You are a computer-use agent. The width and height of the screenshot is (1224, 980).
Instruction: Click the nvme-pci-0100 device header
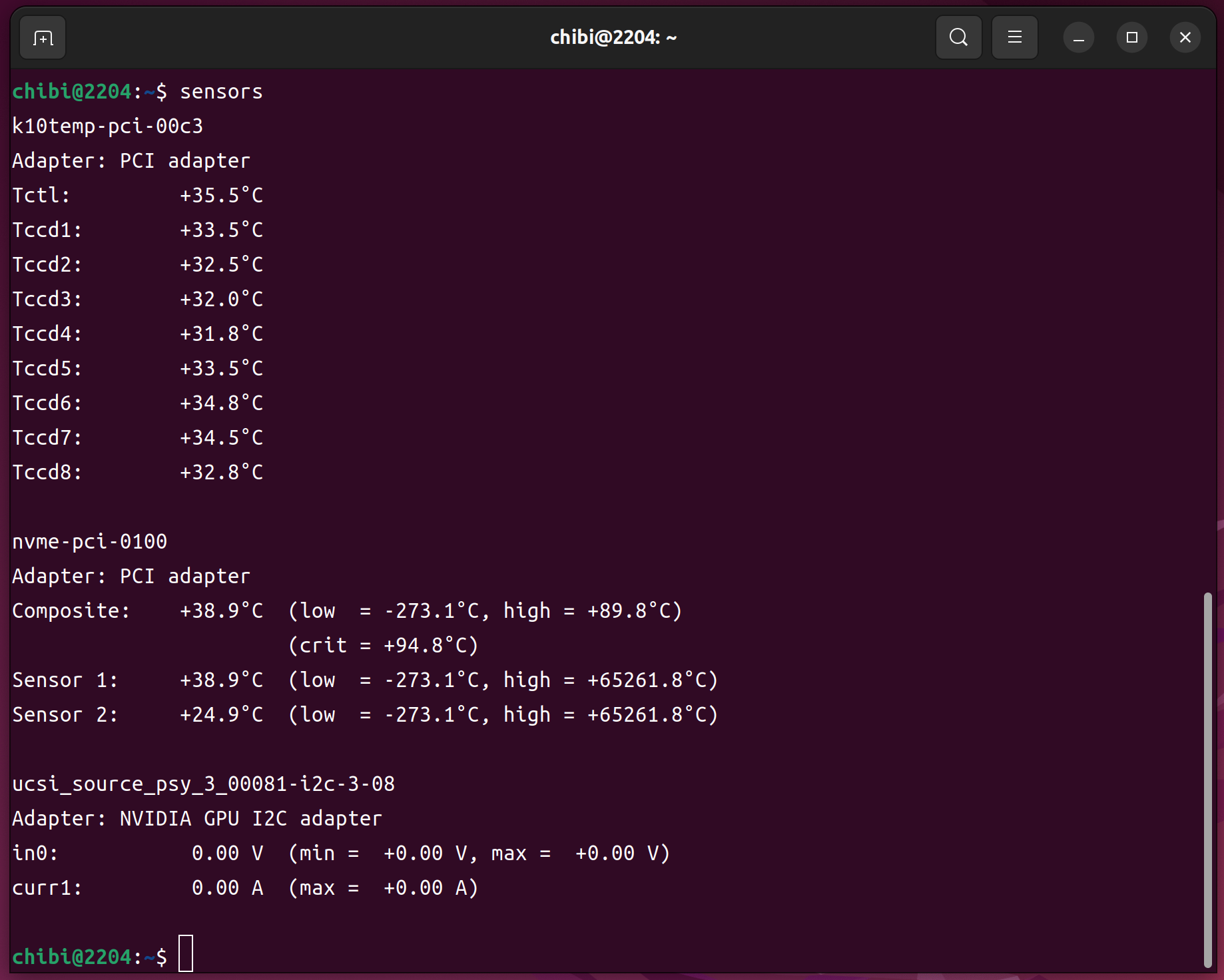pyautogui.click(x=89, y=542)
